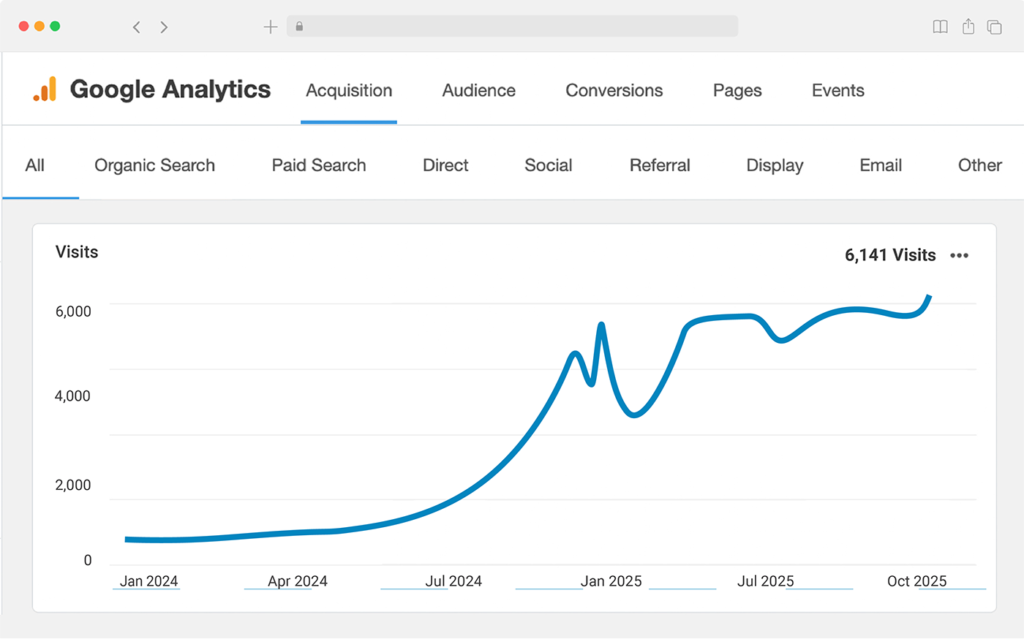Click the Google Analytics logo icon
The width and height of the screenshot is (1024, 639).
pos(45,90)
